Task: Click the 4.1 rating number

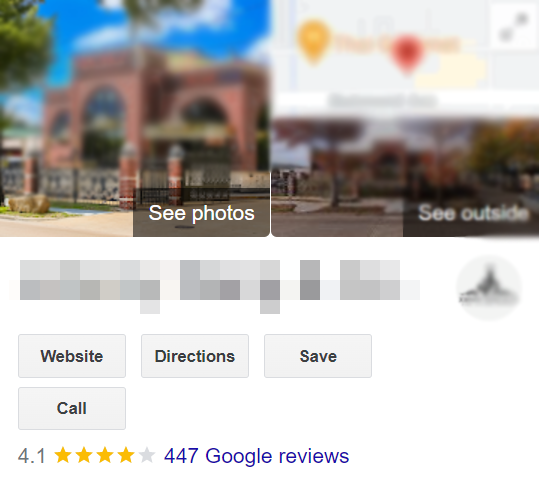Action: tap(32, 456)
